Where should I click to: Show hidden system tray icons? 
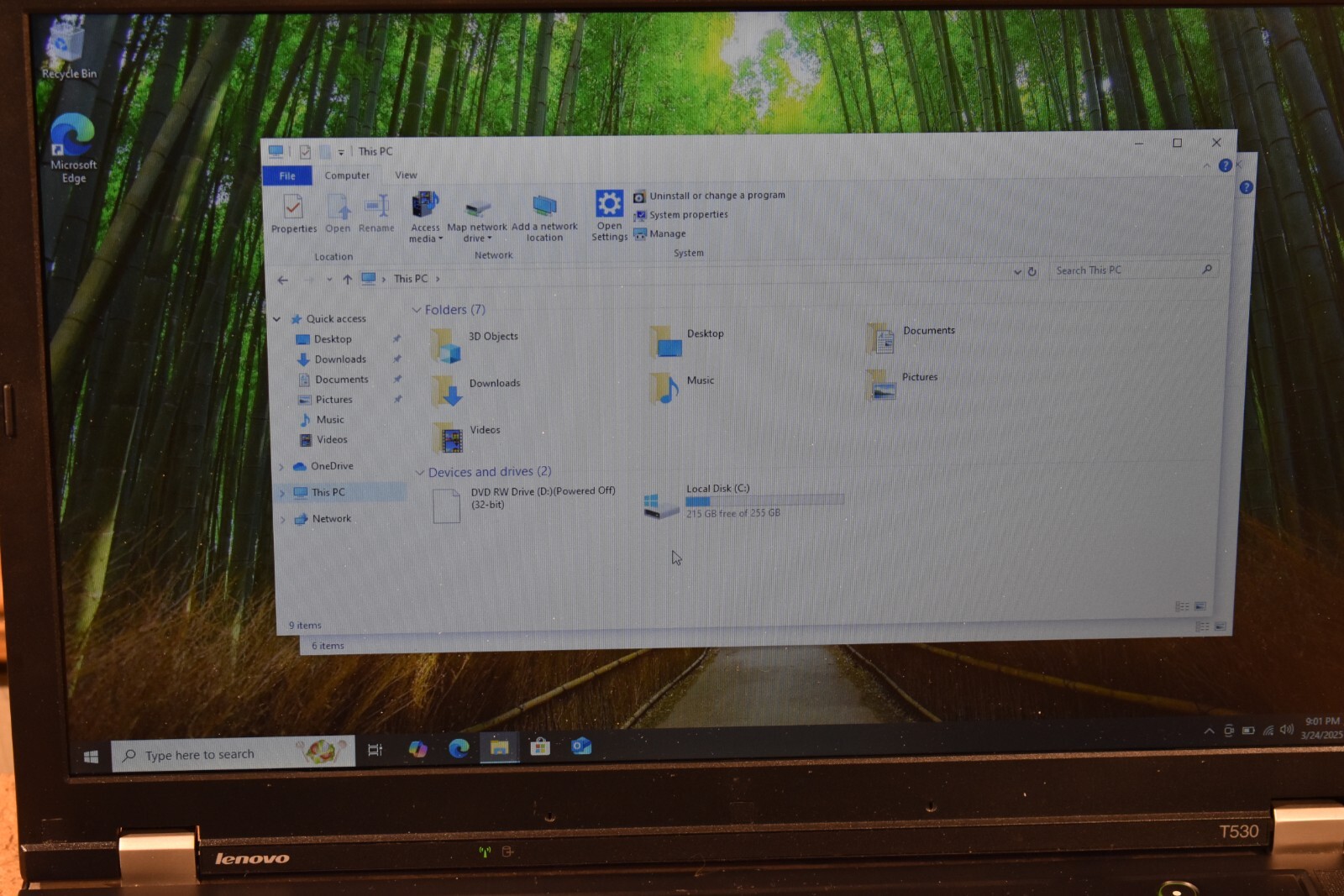(x=1209, y=731)
